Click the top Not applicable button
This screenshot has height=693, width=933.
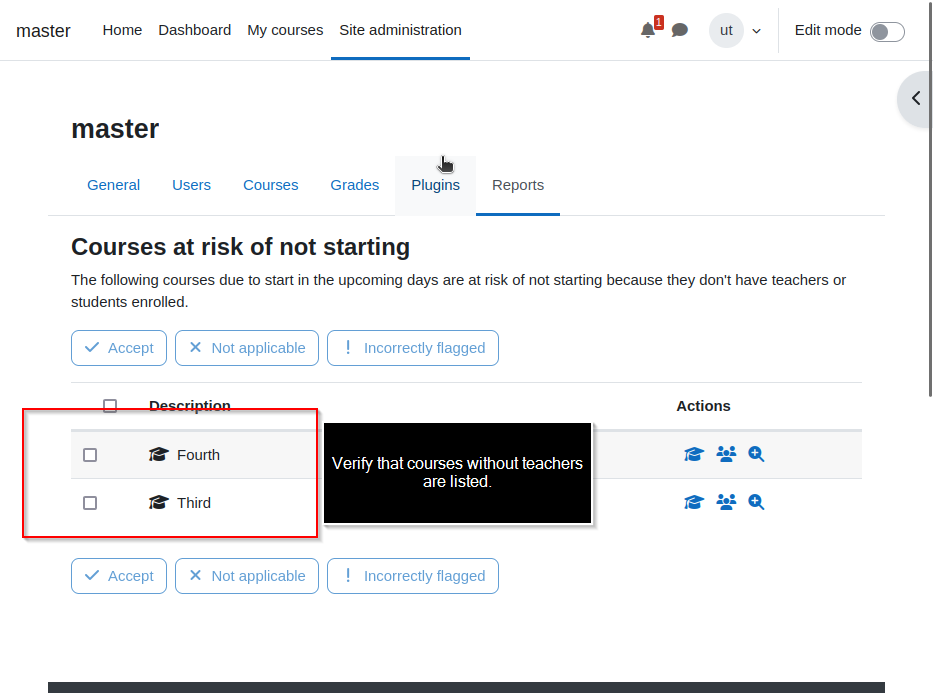247,348
